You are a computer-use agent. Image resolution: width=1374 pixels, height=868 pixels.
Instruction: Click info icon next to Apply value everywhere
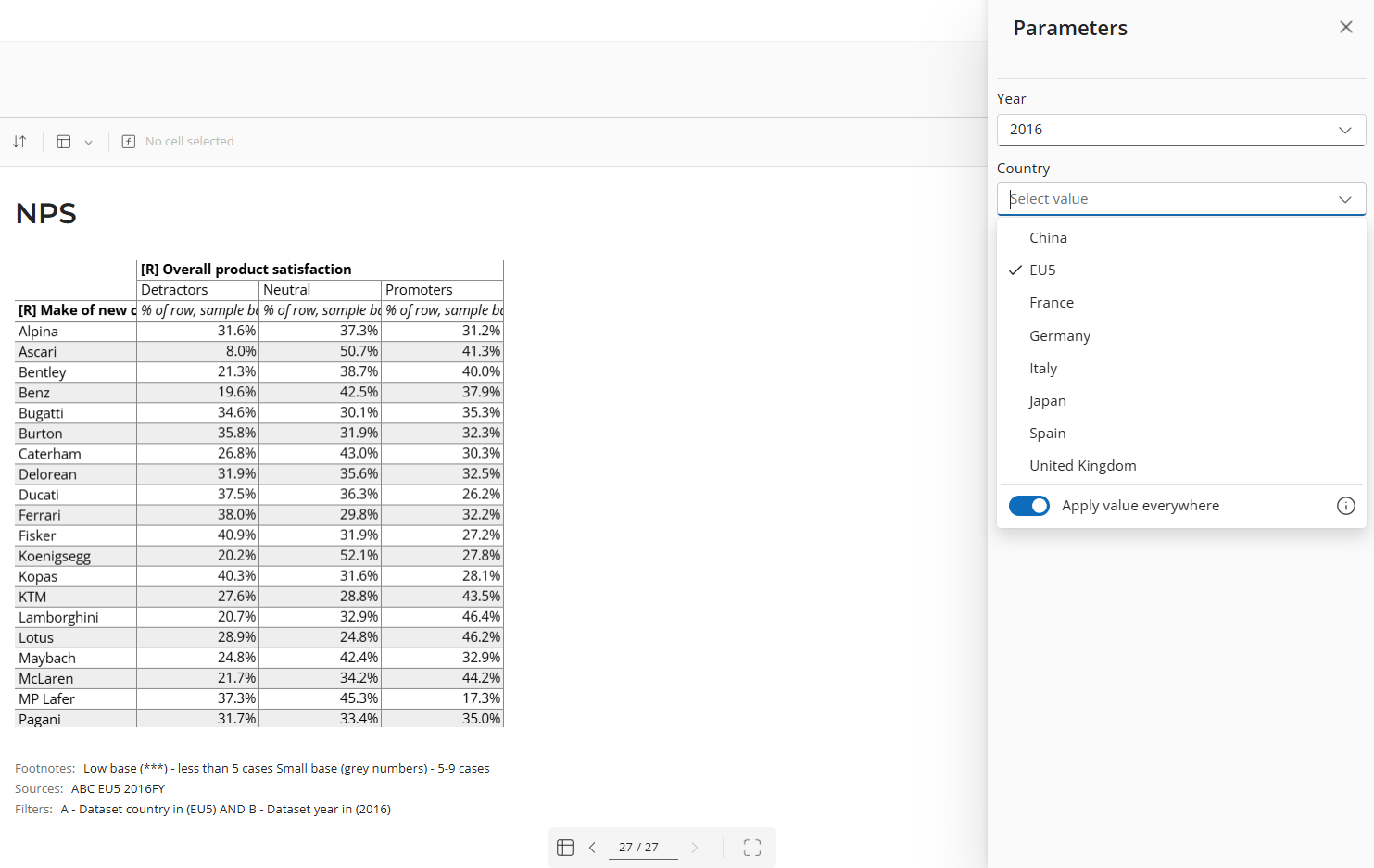click(1346, 506)
